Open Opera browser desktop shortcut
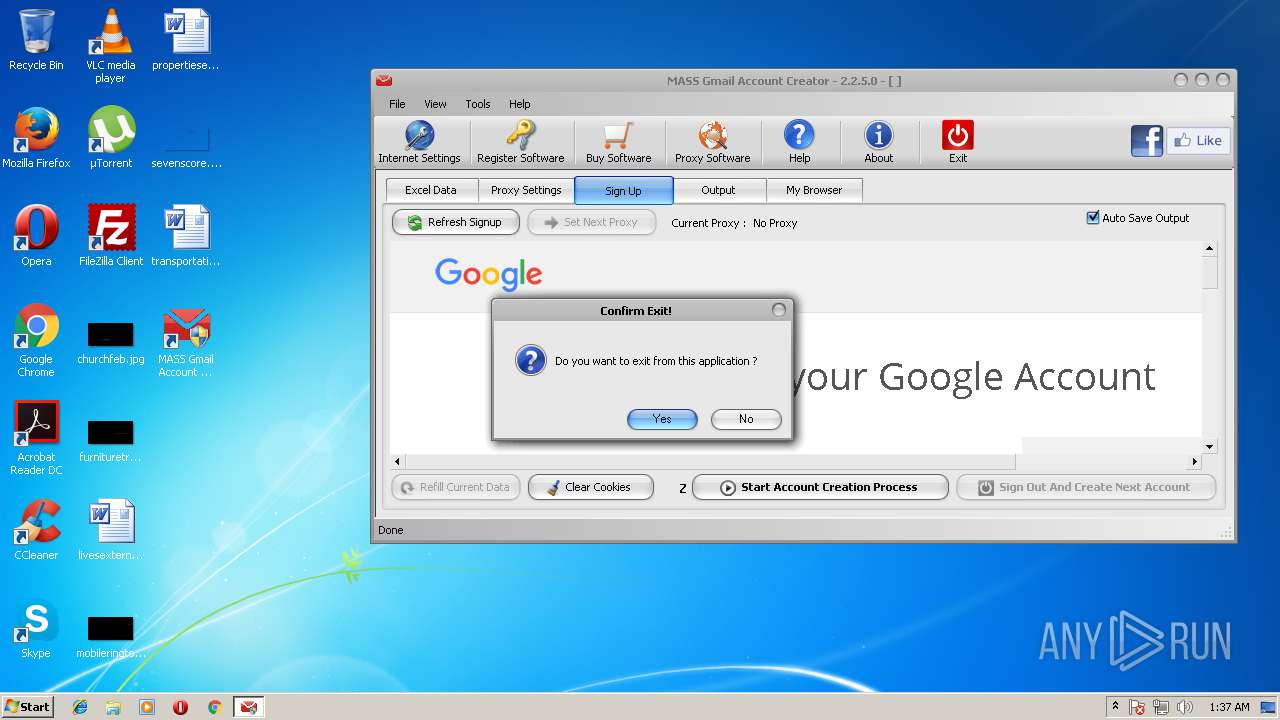This screenshot has height=720, width=1280. 36,236
